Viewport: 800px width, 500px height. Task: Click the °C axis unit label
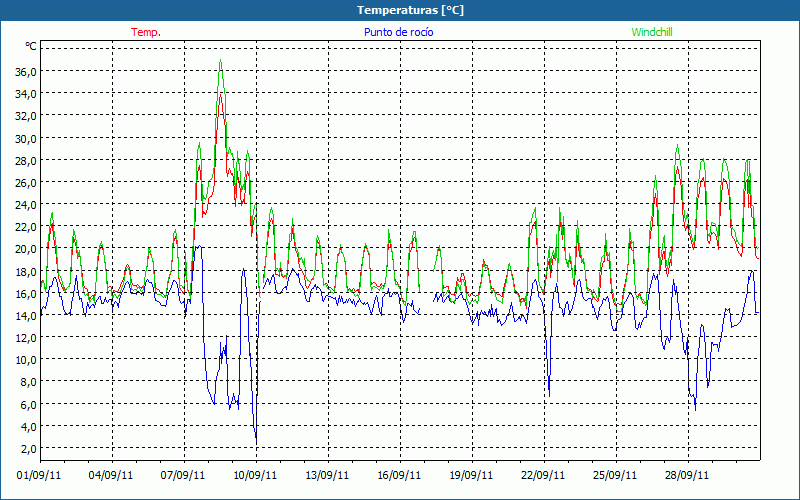31,46
